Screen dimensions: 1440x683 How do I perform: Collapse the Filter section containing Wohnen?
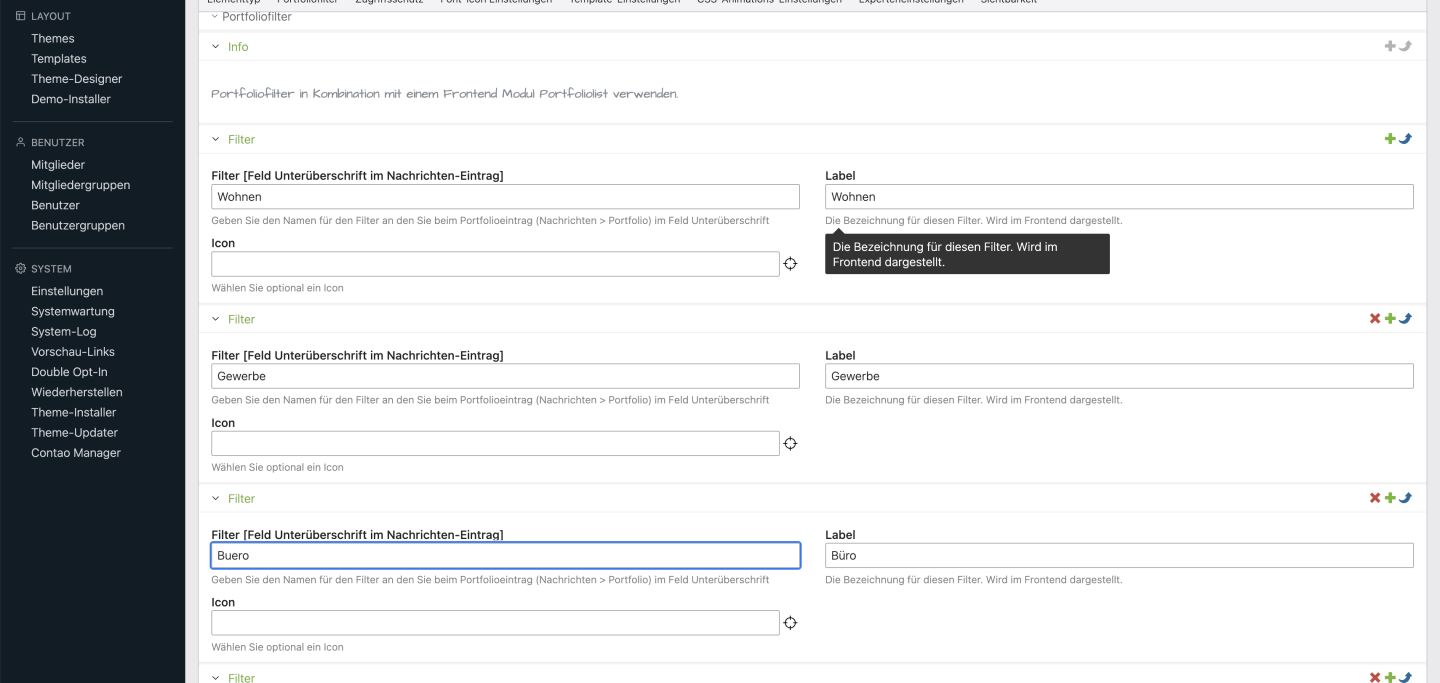[216, 140]
